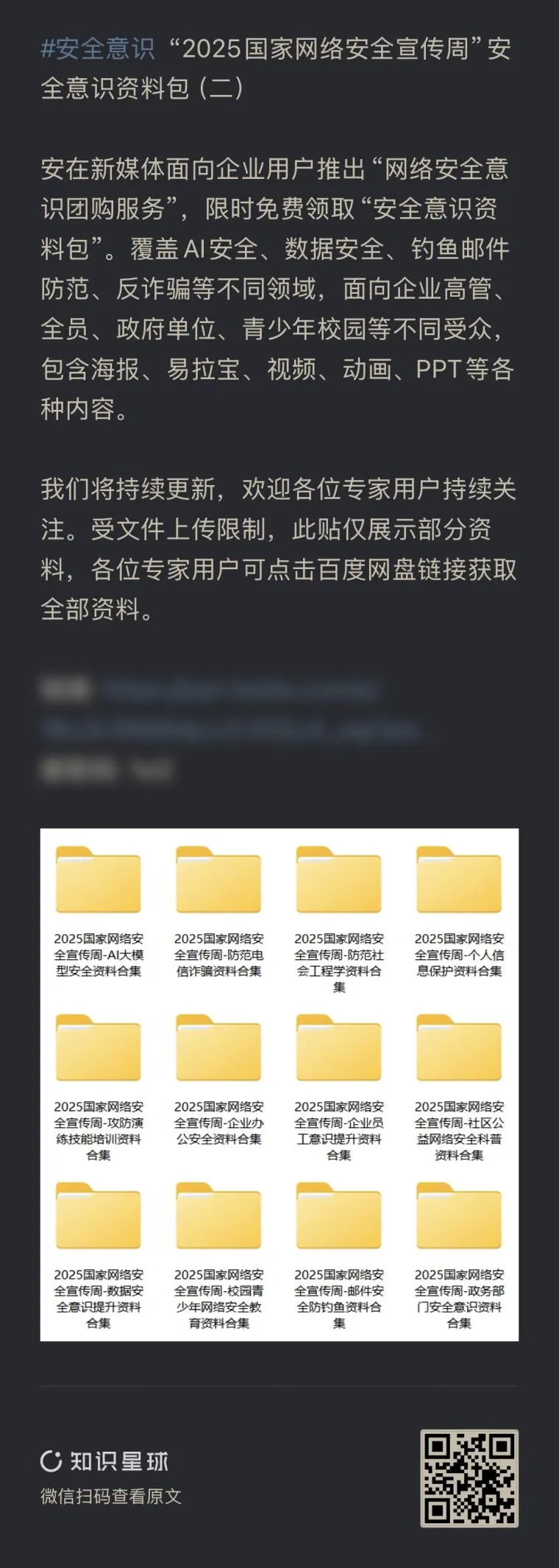This screenshot has height=1568, width=559.
Task: Open the 防范电信诈骗资料合集 folder icon
Action: (x=218, y=880)
